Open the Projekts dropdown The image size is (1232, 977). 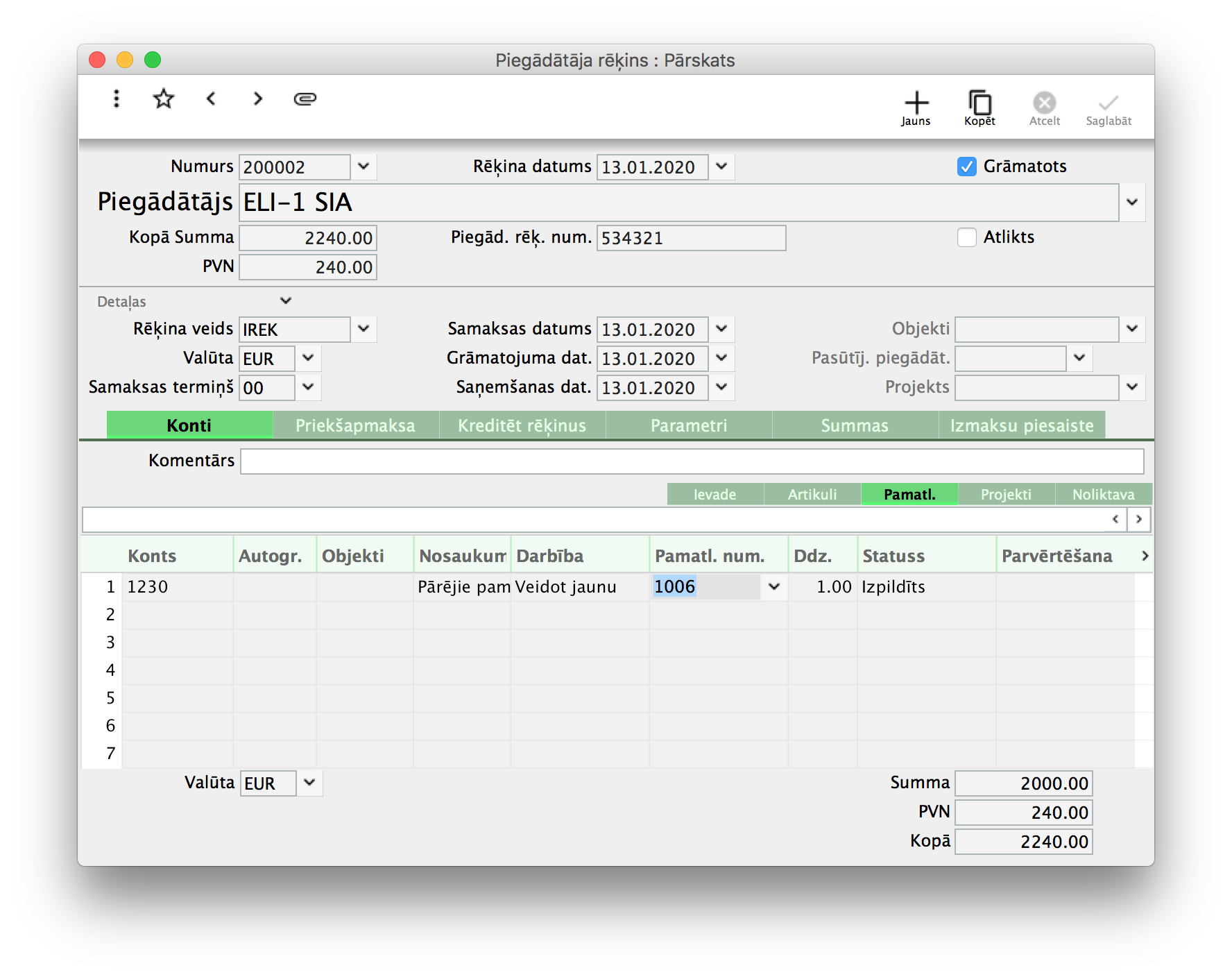(x=1132, y=387)
